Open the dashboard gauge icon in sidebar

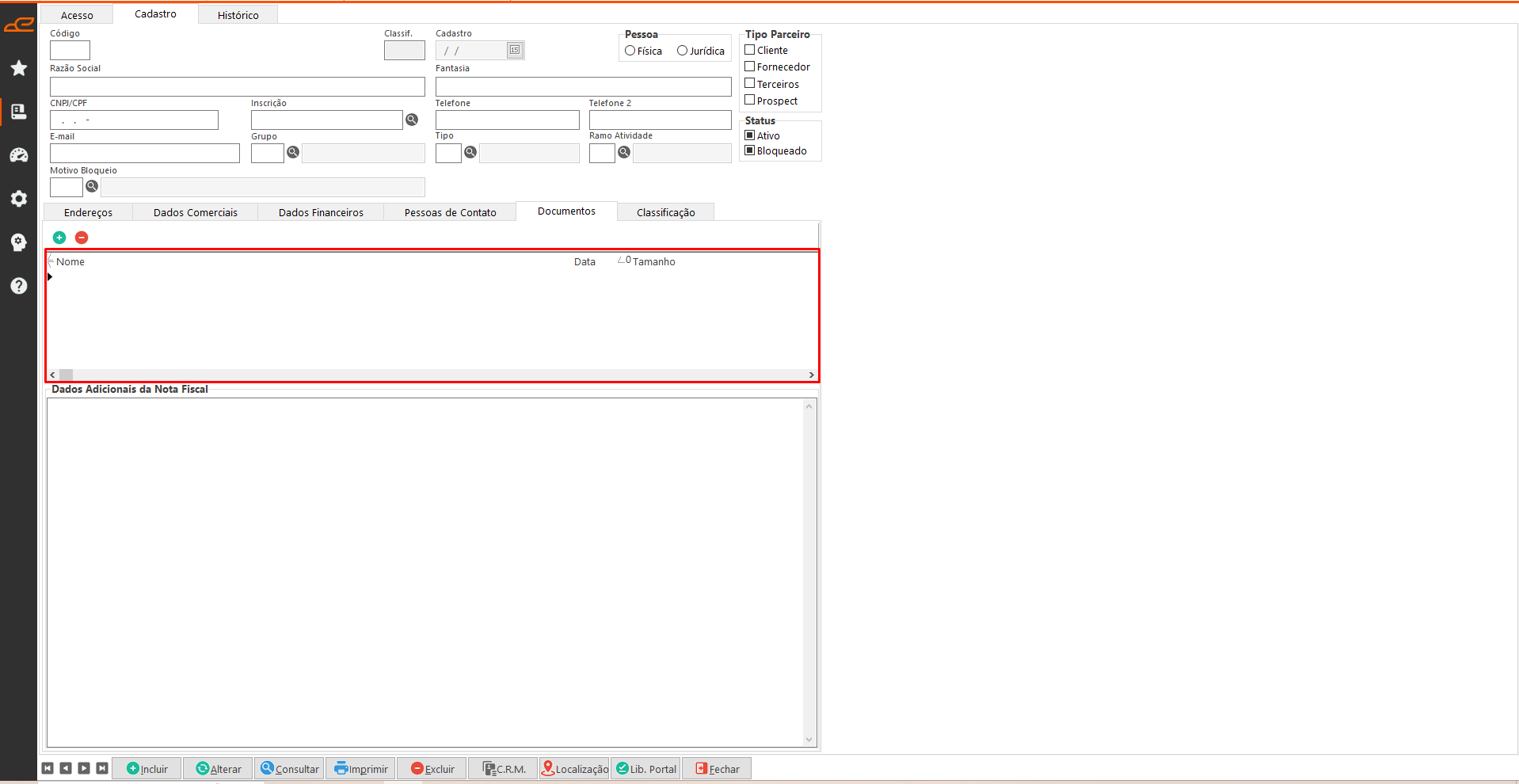[x=19, y=155]
